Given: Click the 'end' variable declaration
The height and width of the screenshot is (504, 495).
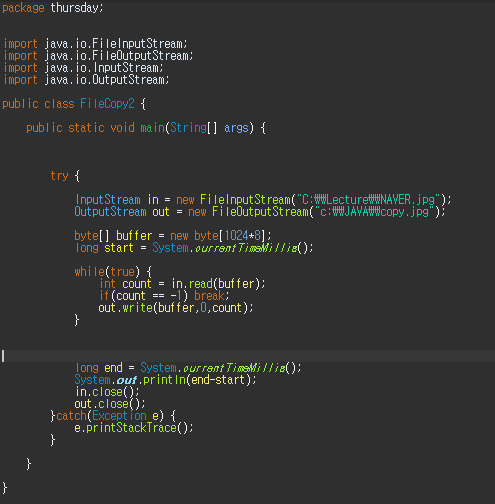Looking at the screenshot, I should [113, 368].
